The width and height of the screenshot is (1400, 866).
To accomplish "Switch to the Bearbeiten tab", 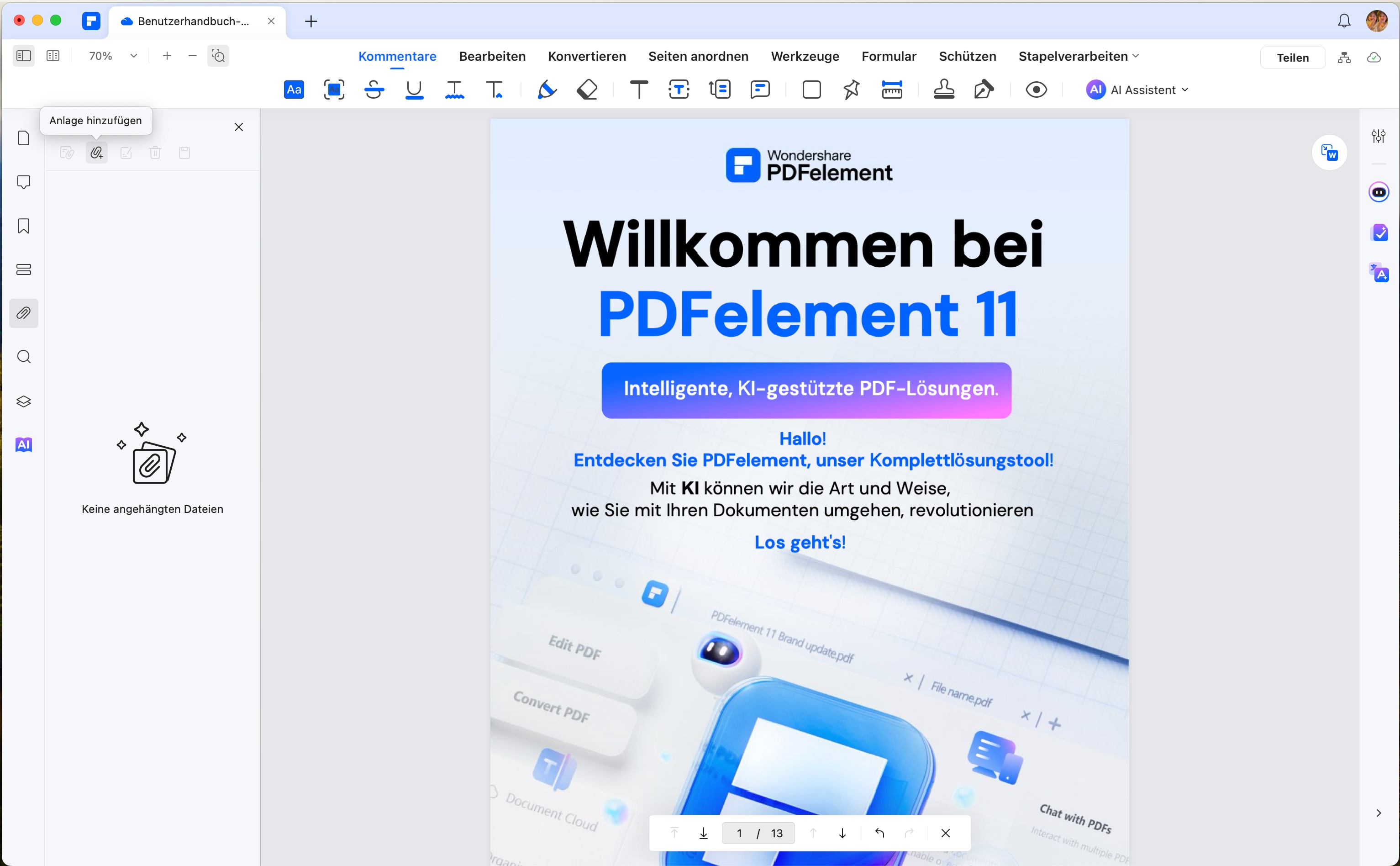I will (492, 56).
